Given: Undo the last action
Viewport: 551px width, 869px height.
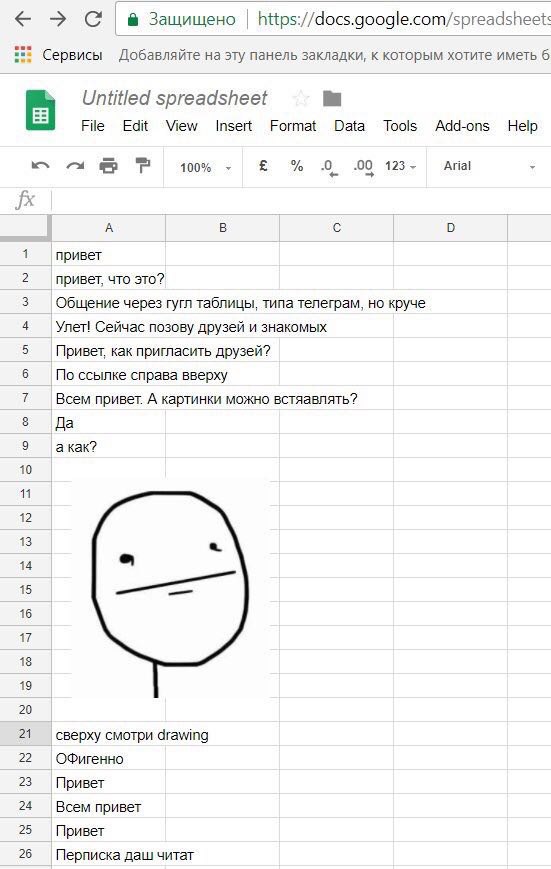Looking at the screenshot, I should click(40, 166).
